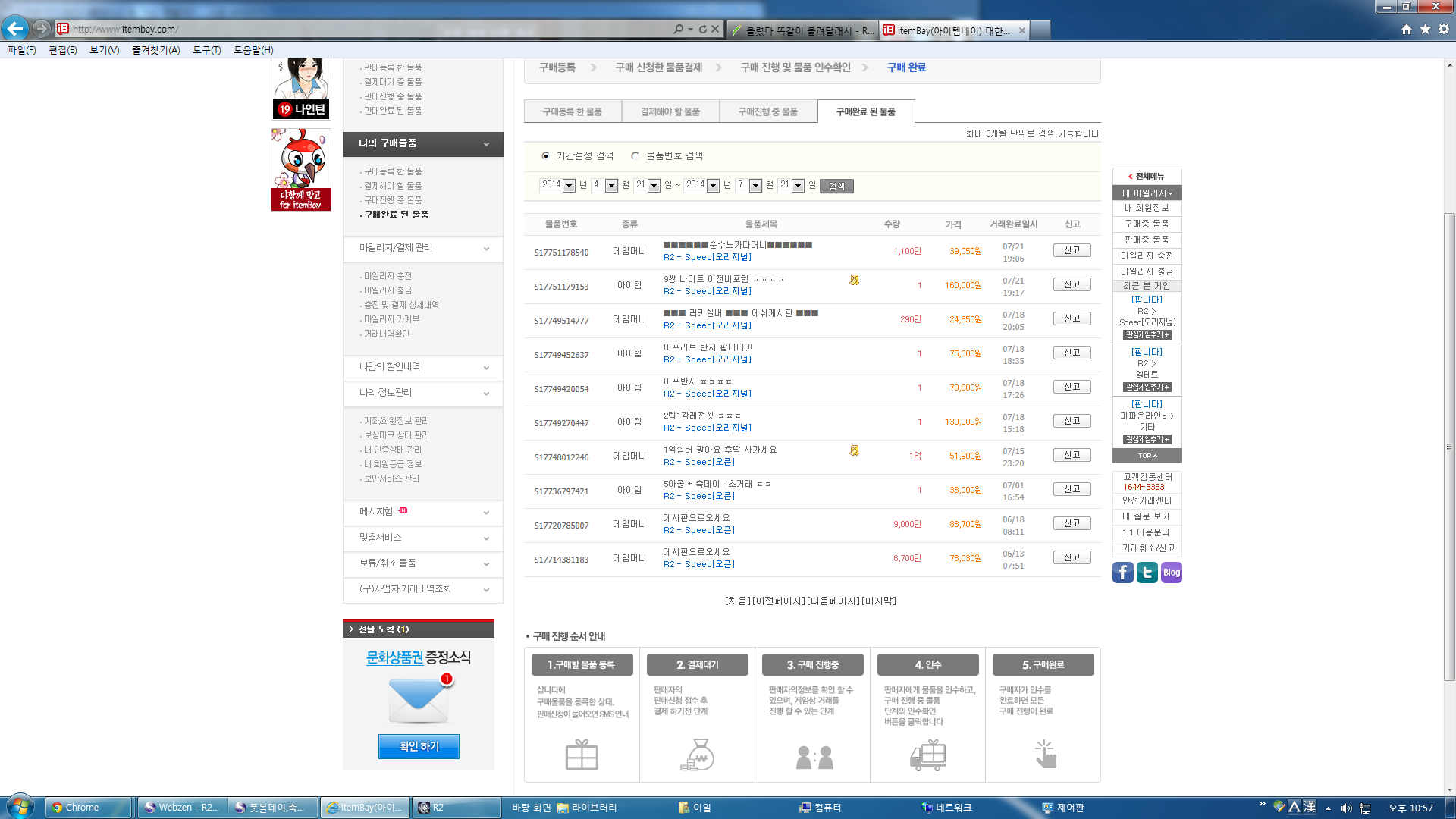
Task: Click the Facebook icon in the sidebar
Action: tap(1122, 573)
